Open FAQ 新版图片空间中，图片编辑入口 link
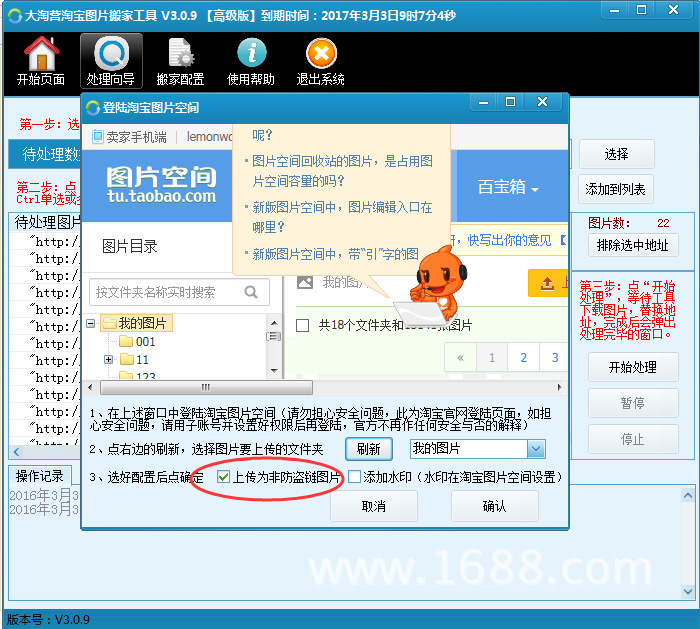Image resolution: width=700 pixels, height=629 pixels. point(342,217)
